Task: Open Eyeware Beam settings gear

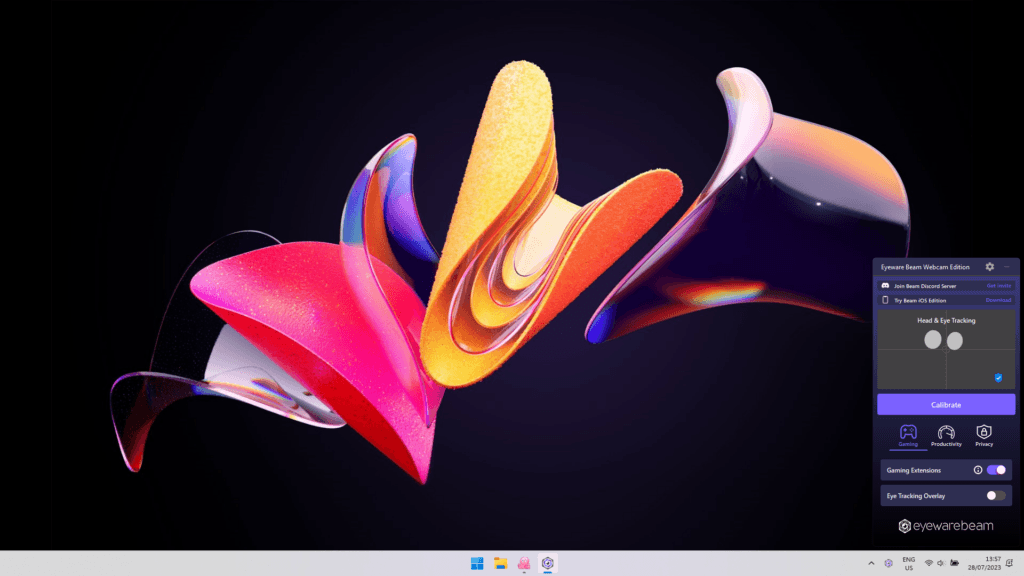Action: [989, 266]
